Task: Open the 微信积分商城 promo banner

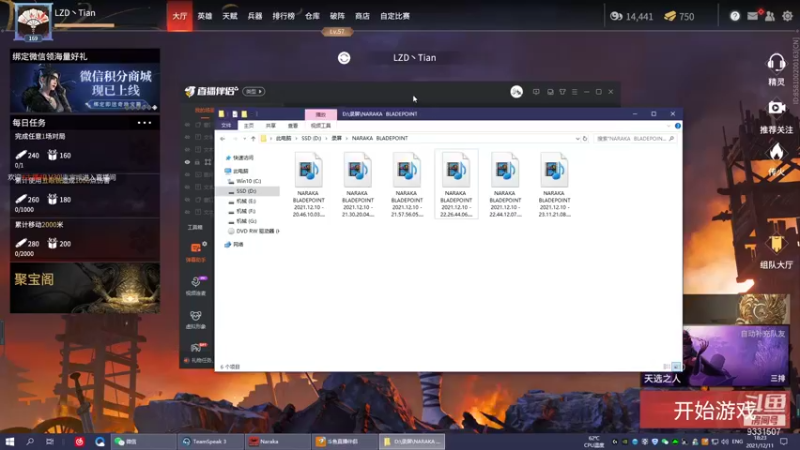Action: pyautogui.click(x=85, y=88)
